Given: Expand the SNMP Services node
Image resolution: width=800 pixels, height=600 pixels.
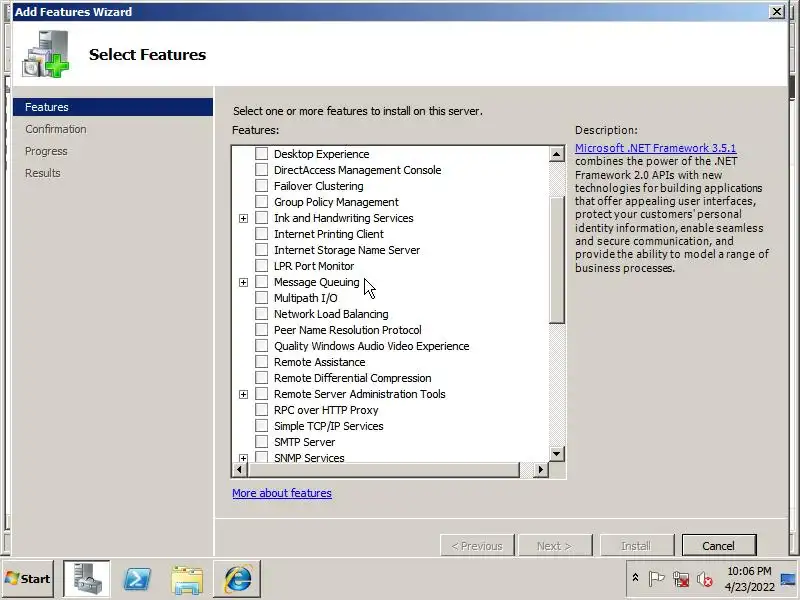Looking at the screenshot, I should tap(243, 458).
